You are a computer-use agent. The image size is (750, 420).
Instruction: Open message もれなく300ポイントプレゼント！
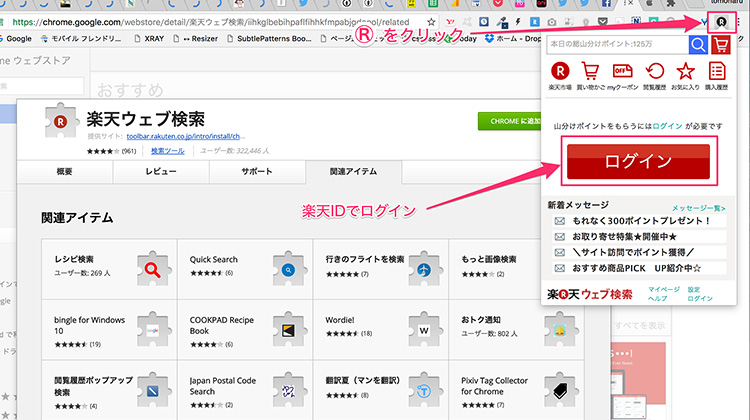(639, 221)
